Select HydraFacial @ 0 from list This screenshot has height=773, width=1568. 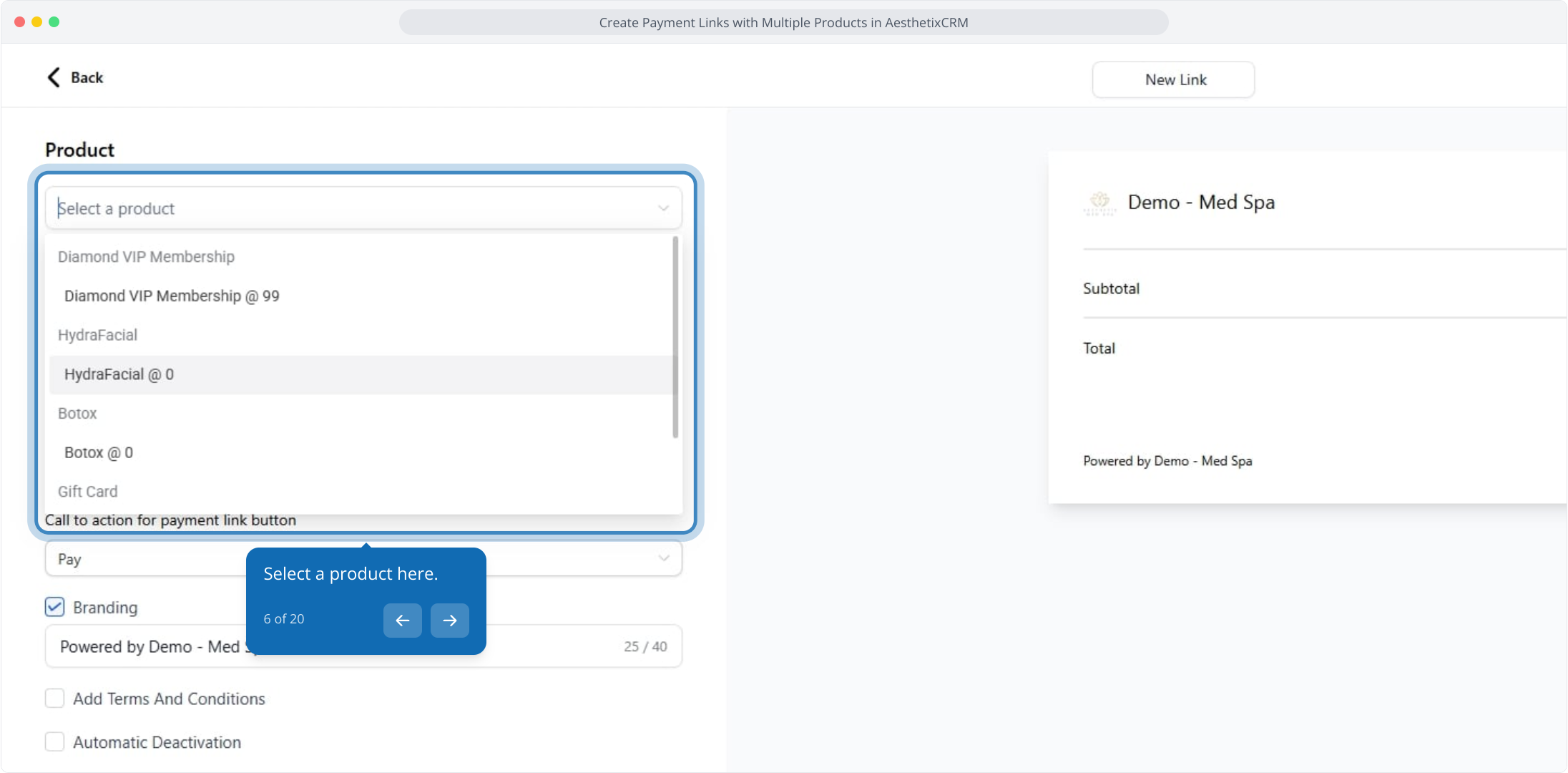[x=119, y=374]
